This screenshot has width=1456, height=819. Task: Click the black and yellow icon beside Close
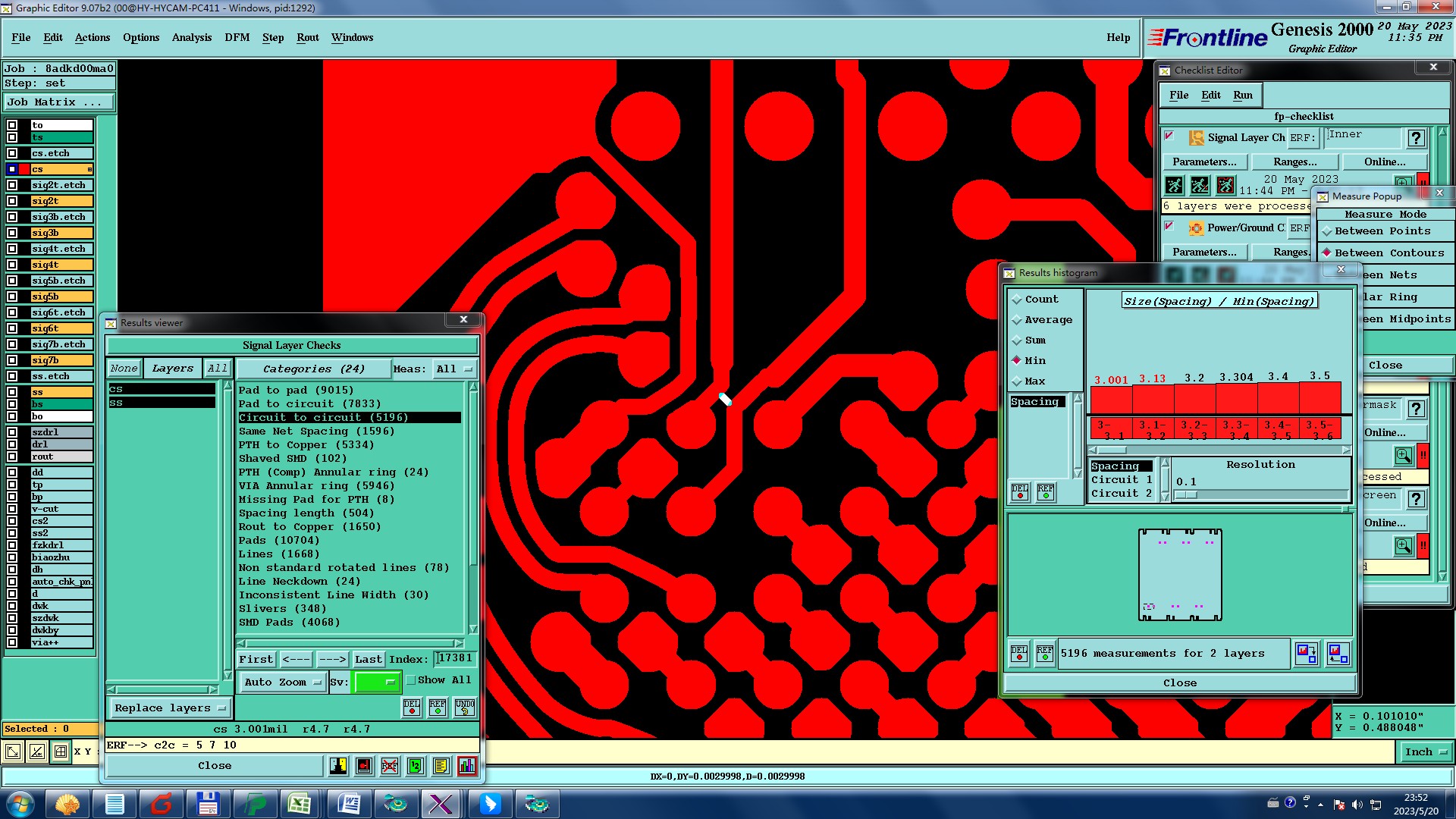click(x=338, y=766)
